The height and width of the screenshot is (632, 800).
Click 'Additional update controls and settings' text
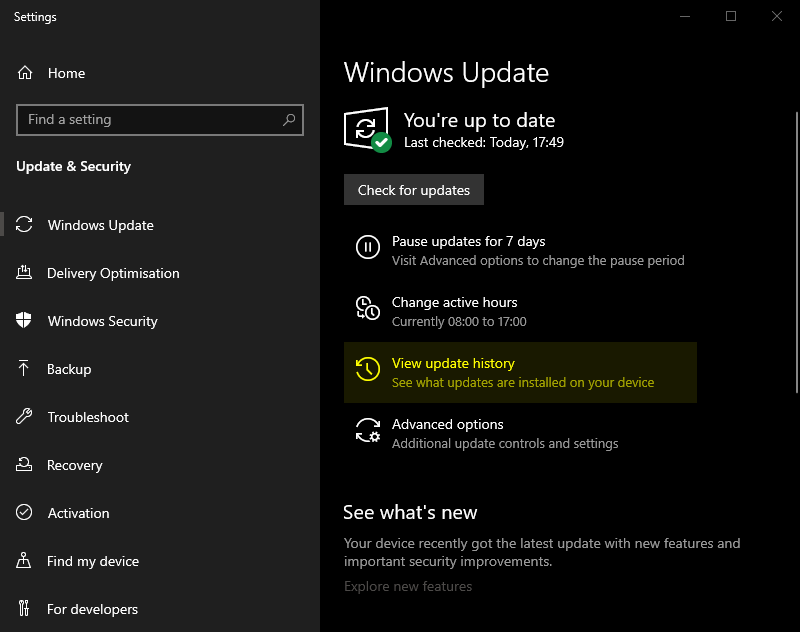(505, 443)
